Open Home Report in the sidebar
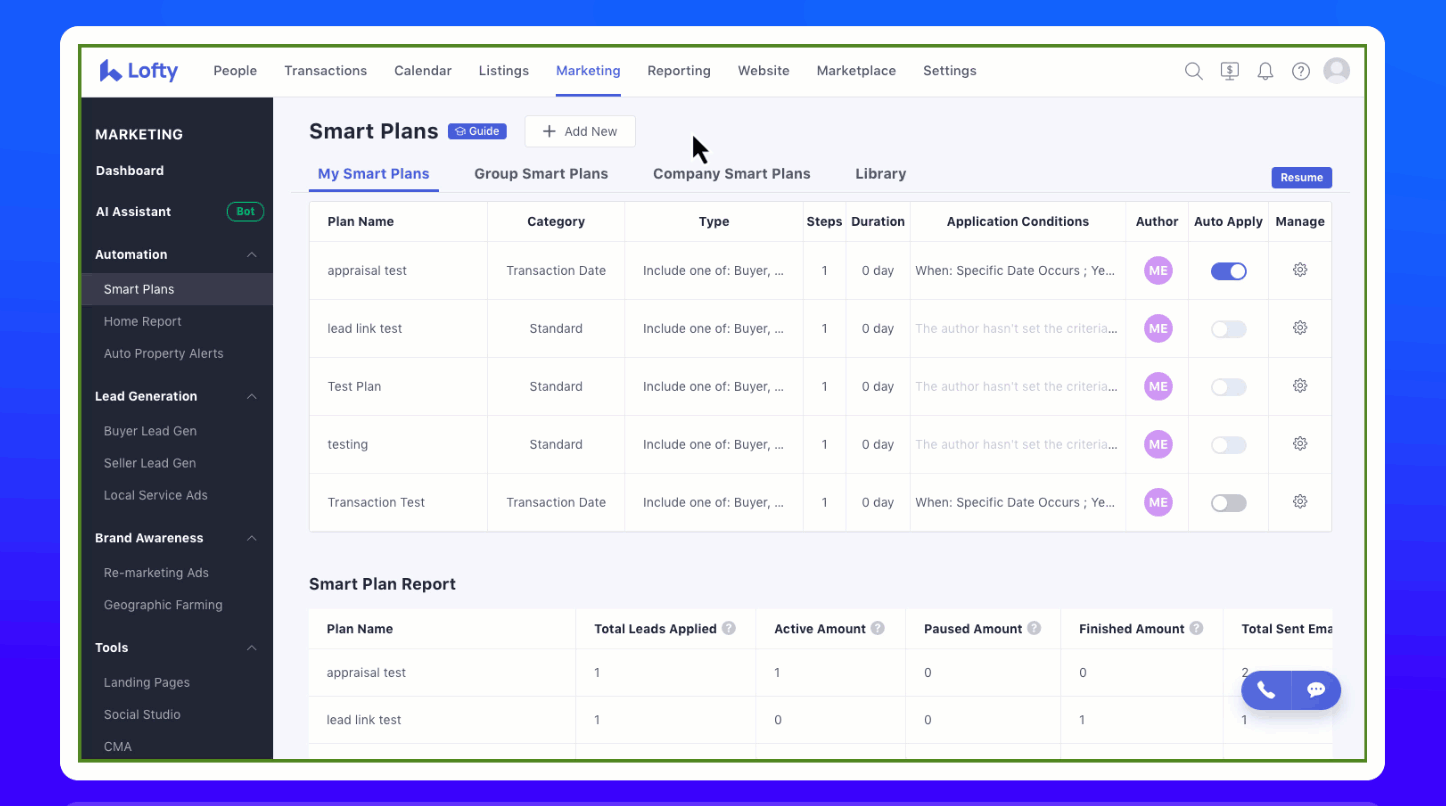 coord(143,322)
